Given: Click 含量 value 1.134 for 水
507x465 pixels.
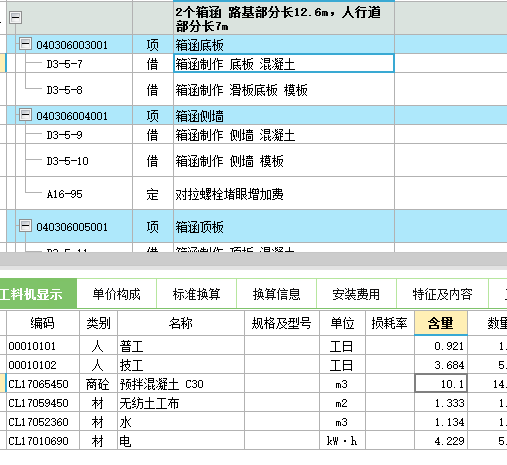Looking at the screenshot, I should [x=441, y=422].
